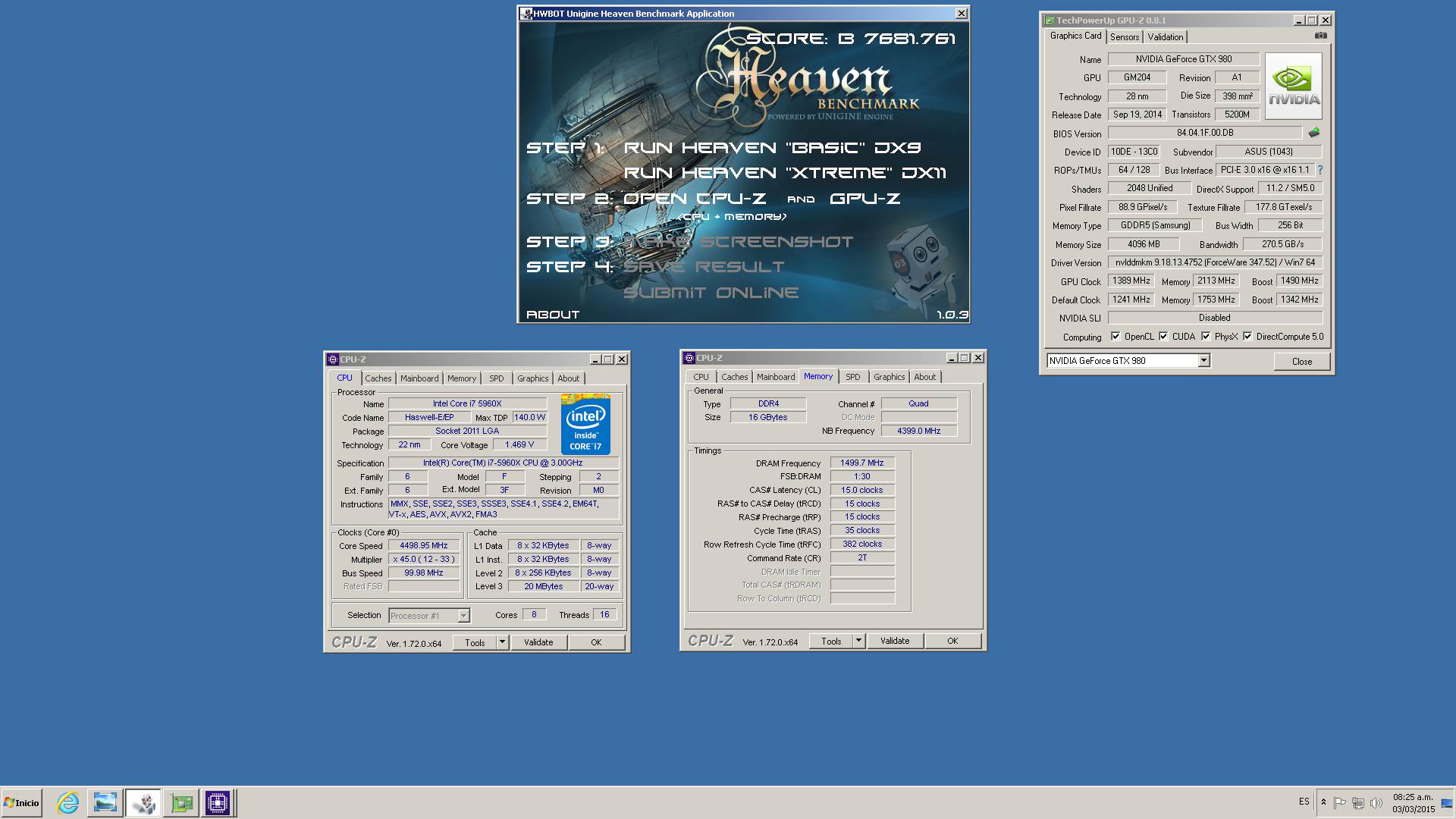Open the NVIDIA GeForce GTX 980 GPU dropdown
The height and width of the screenshot is (819, 1456).
(1203, 361)
